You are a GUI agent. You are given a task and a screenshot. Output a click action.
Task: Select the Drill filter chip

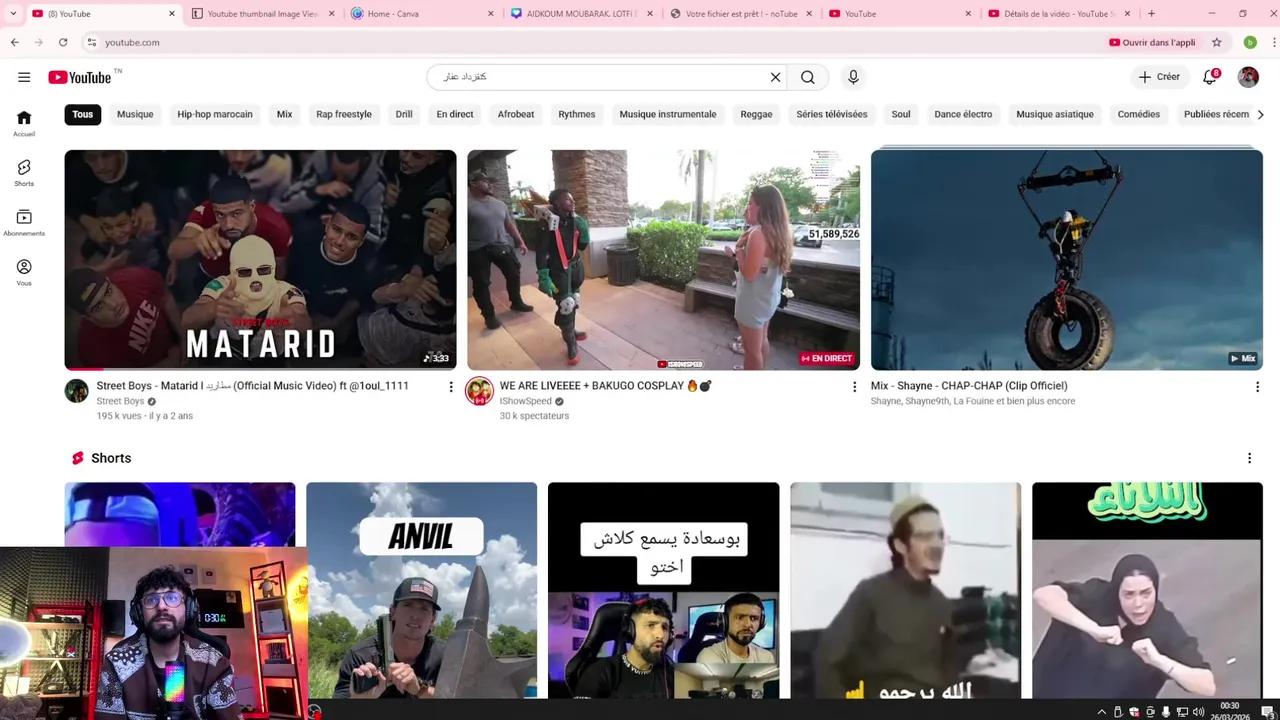(404, 114)
